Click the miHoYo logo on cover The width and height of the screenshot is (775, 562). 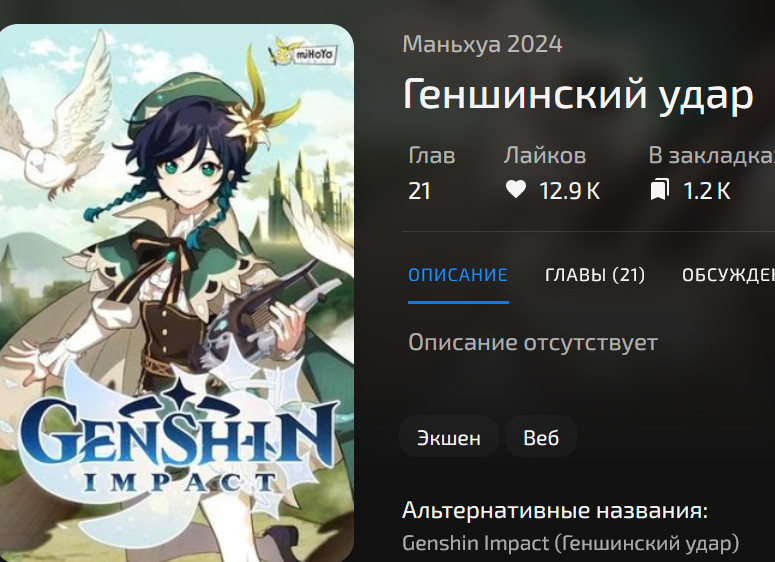coord(302,52)
